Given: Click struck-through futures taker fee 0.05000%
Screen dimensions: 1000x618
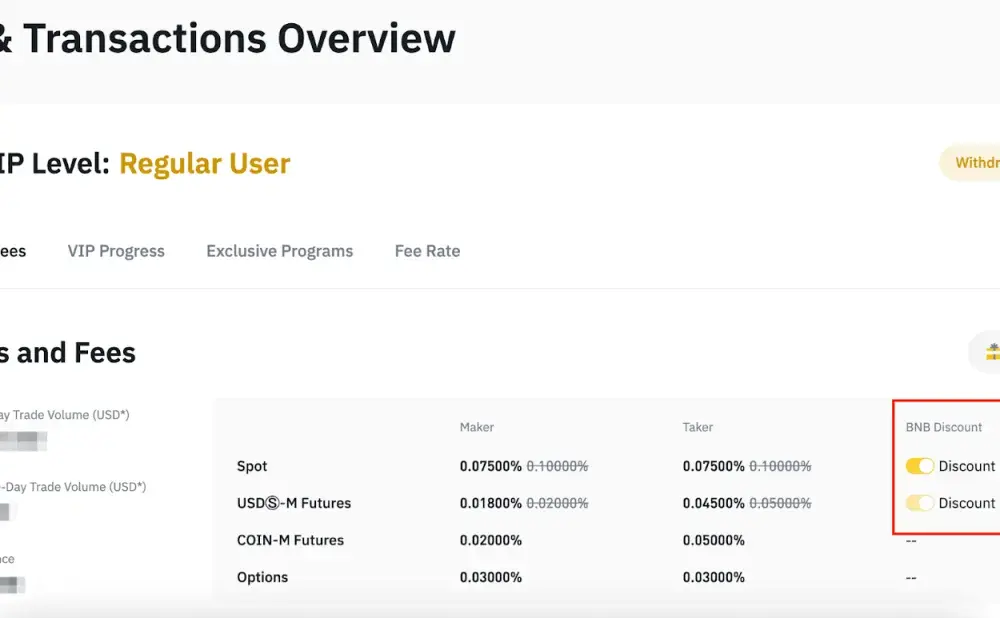Looking at the screenshot, I should tap(780, 503).
